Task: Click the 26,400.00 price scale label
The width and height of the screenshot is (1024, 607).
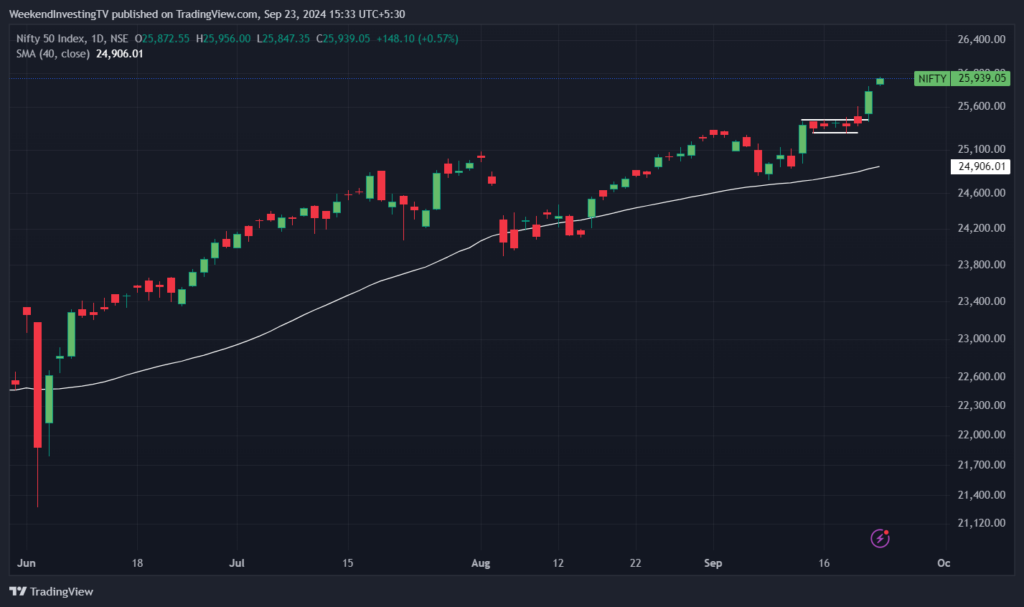Action: coord(981,39)
